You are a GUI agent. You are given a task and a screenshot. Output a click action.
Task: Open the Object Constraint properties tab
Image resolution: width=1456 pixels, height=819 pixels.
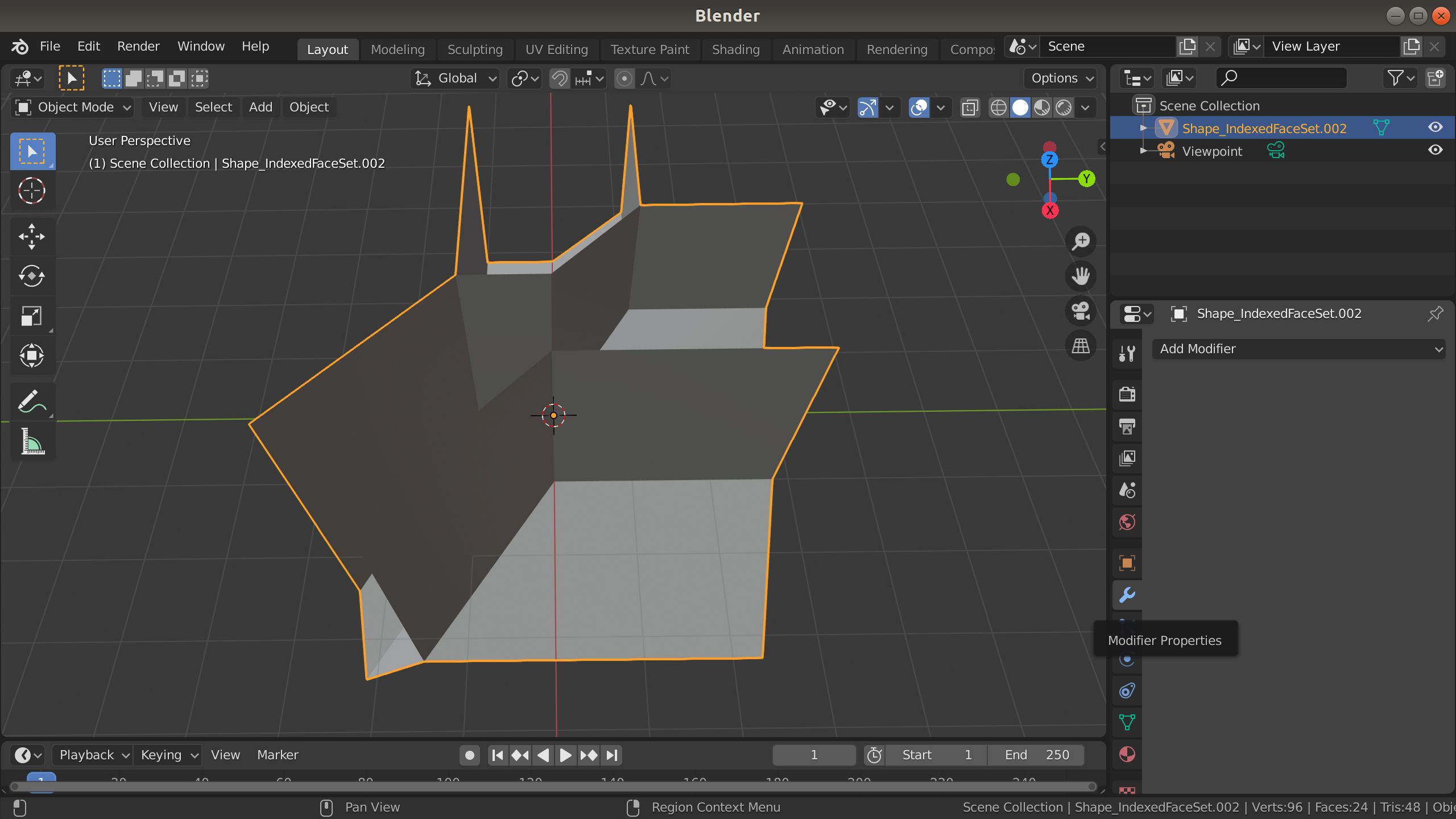pos(1127,690)
